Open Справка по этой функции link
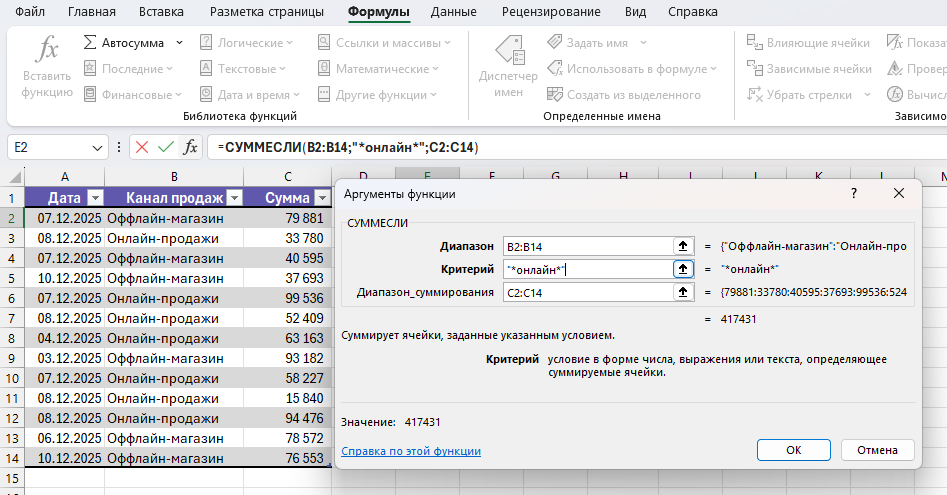947x495 pixels. pyautogui.click(x=411, y=451)
